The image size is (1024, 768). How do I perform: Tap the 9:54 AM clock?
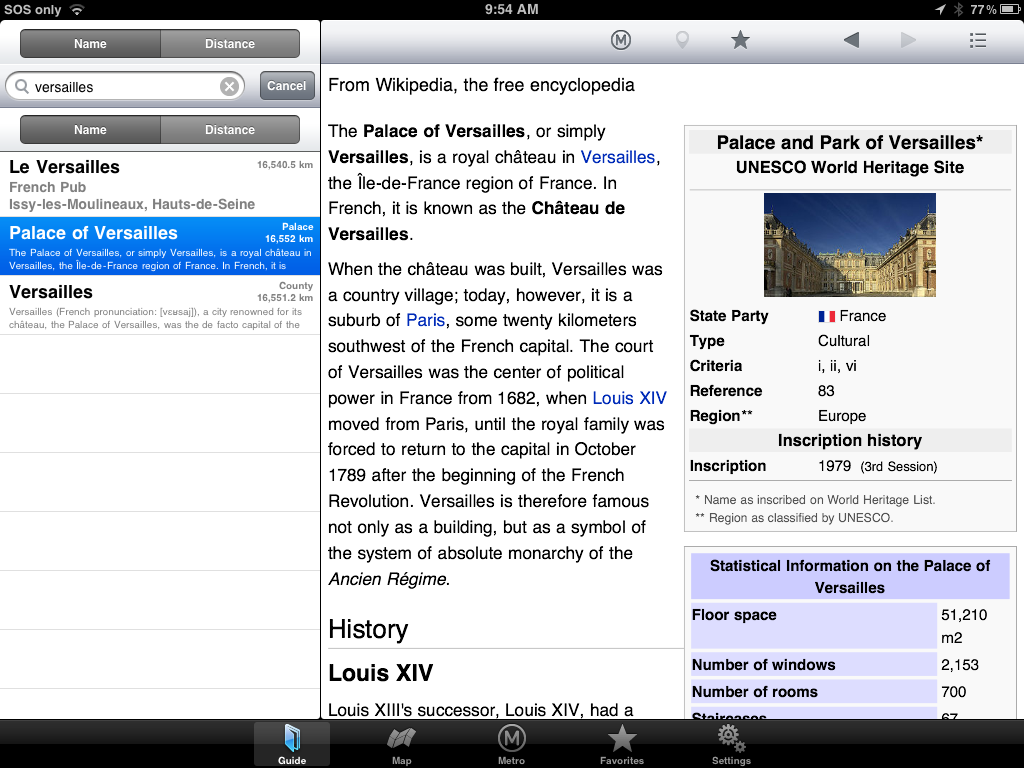(x=511, y=9)
